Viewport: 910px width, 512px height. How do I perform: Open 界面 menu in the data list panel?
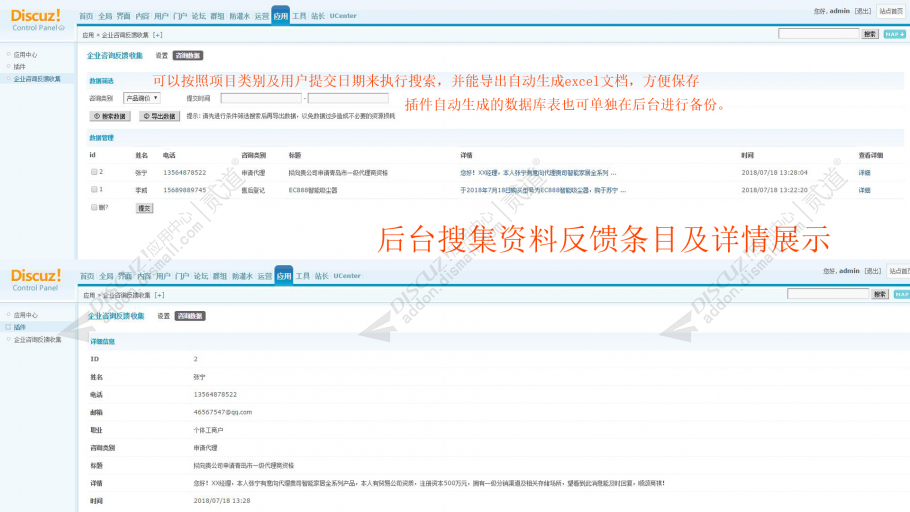(x=124, y=16)
